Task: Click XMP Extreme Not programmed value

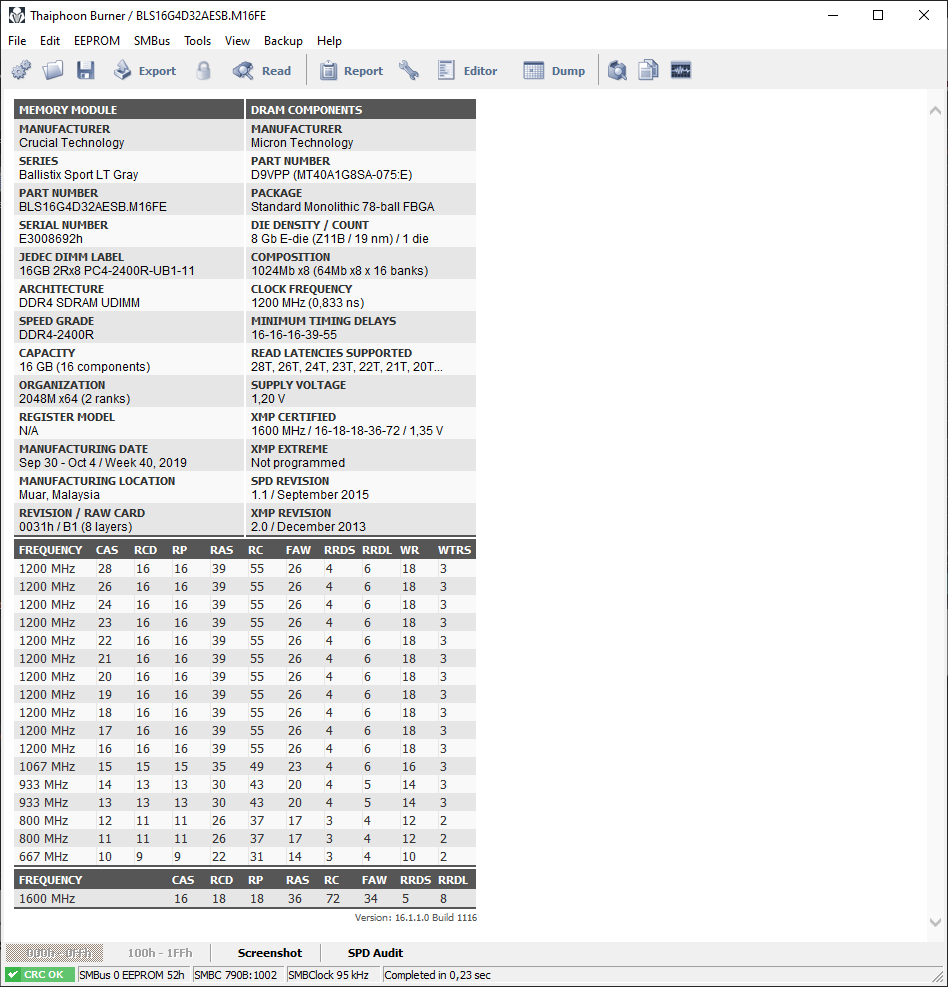Action: tap(298, 463)
